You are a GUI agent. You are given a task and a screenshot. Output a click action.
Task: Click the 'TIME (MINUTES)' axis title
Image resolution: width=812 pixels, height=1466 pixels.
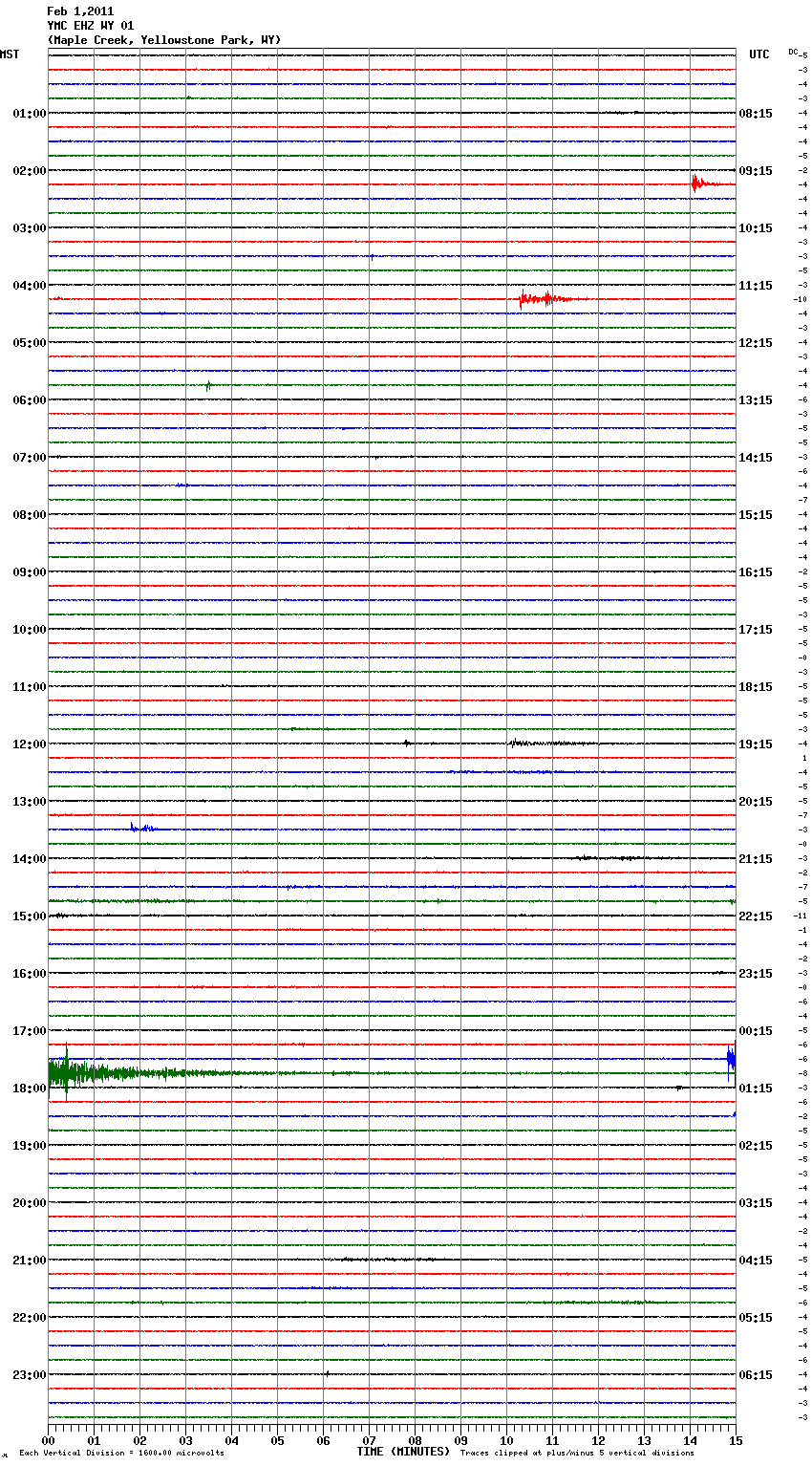click(403, 1452)
